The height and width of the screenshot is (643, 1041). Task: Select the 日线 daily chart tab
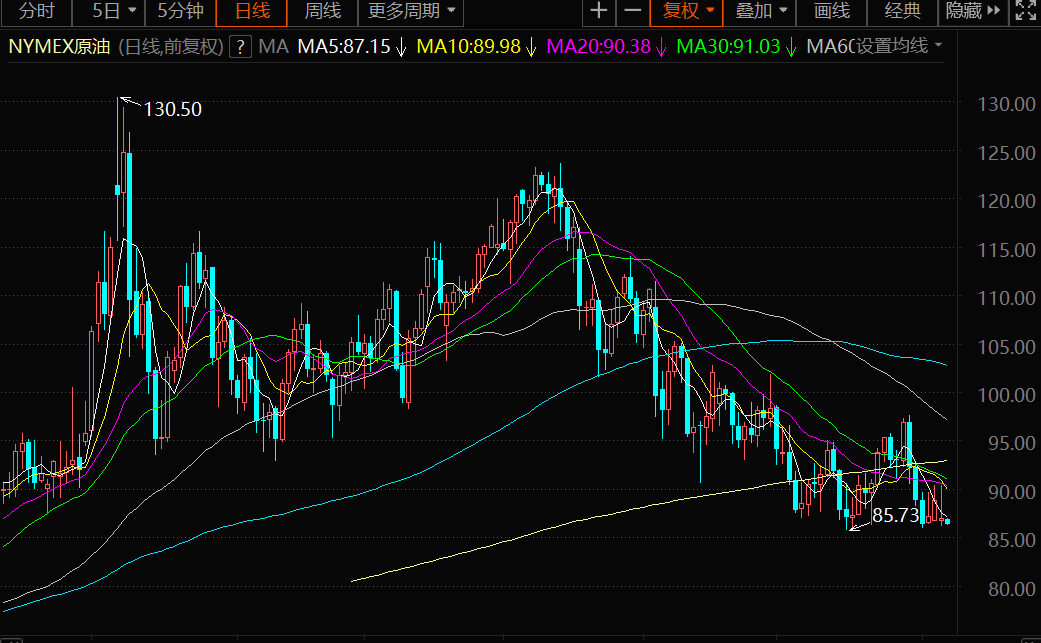pyautogui.click(x=252, y=11)
